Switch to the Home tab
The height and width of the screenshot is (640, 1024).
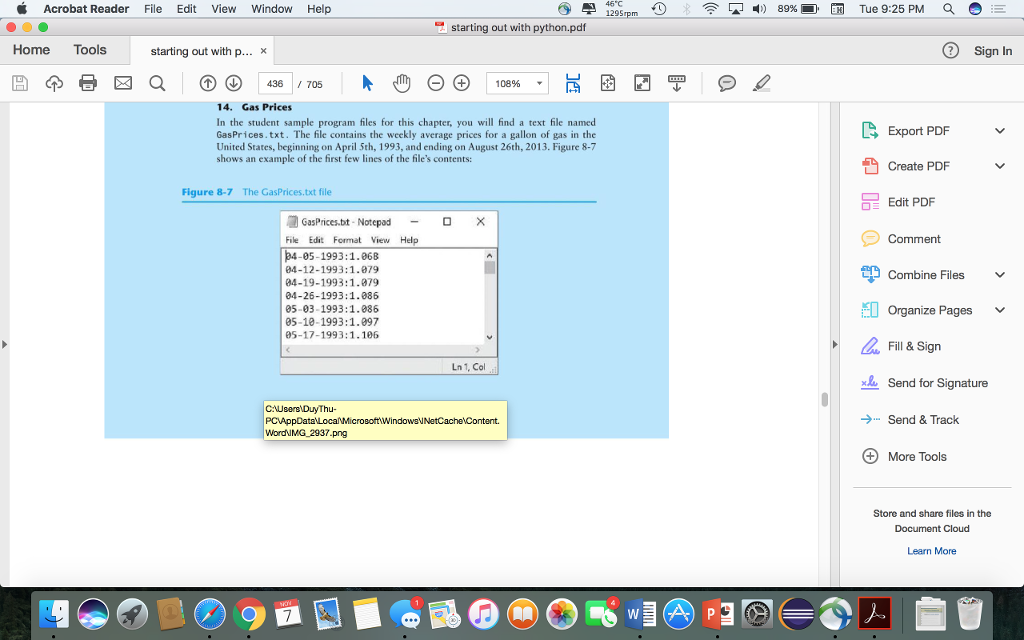(30, 49)
